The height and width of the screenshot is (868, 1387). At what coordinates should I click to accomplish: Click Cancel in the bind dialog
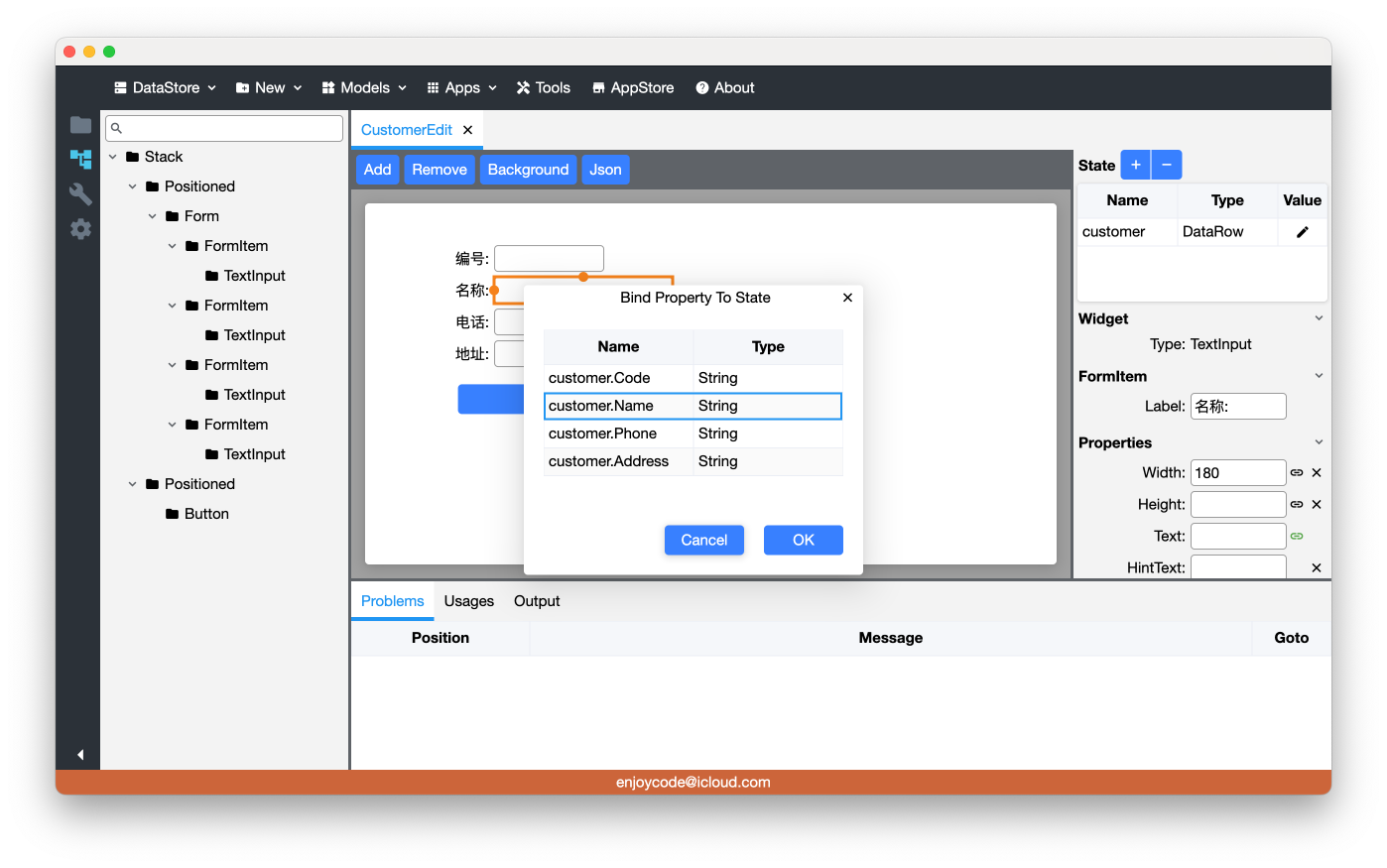pos(703,540)
